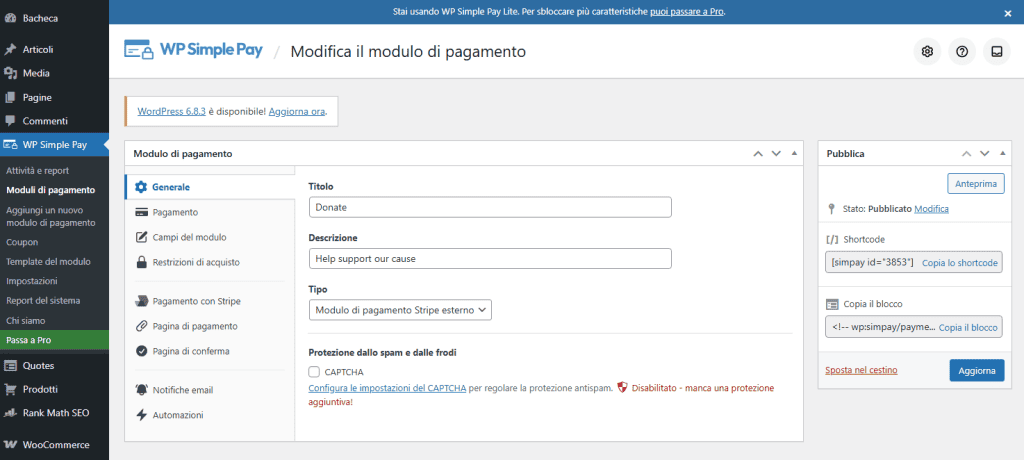Open Template del modulo submenu item
This screenshot has height=460, width=1024.
tap(48, 261)
